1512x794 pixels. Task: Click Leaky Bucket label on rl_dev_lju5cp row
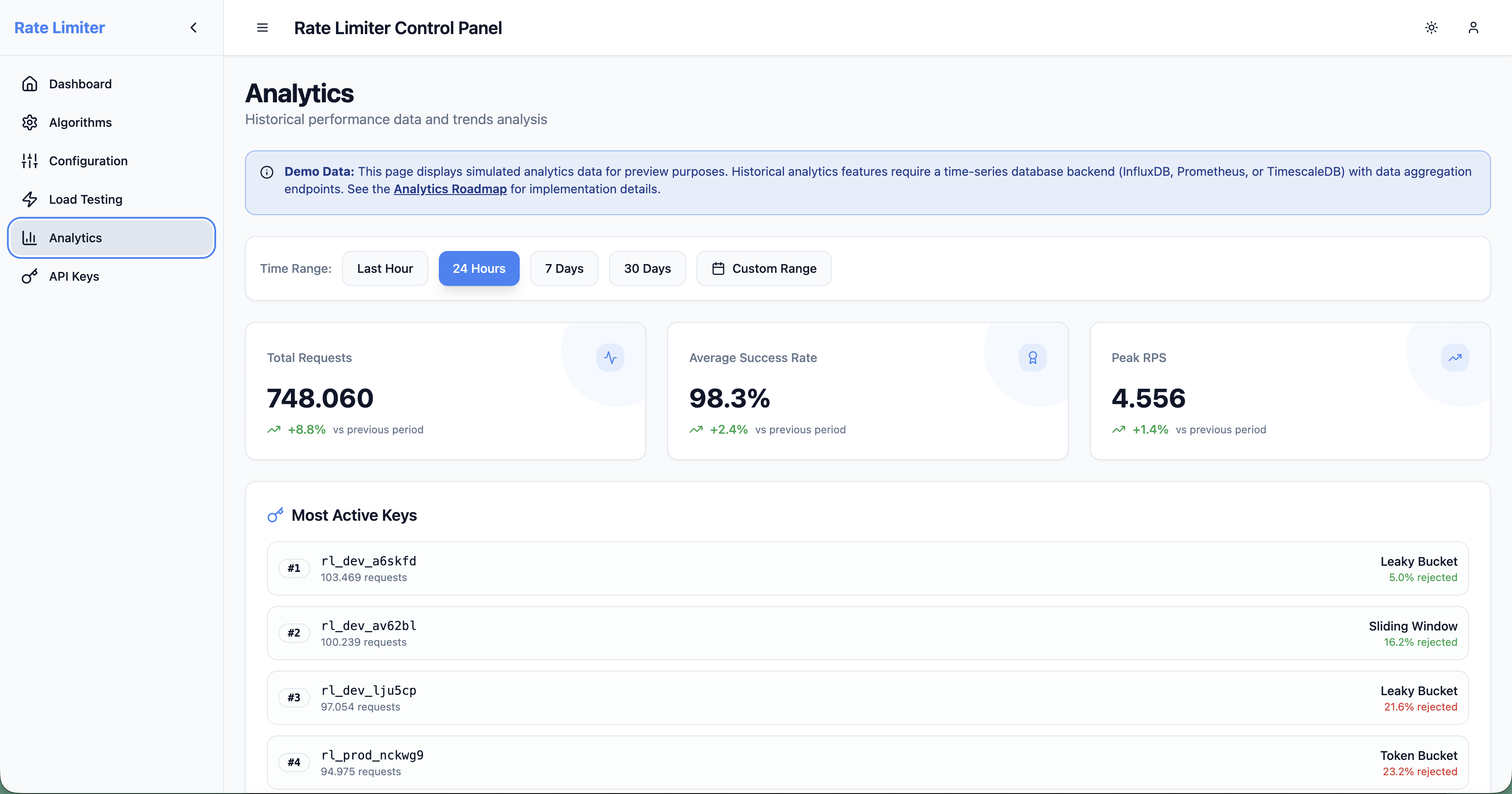point(1419,691)
